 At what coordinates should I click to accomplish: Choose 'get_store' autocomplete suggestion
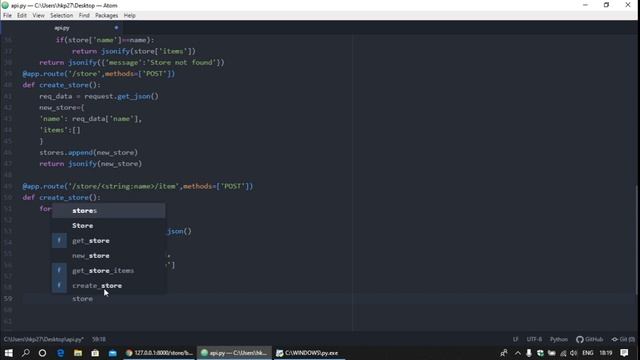(x=108, y=241)
